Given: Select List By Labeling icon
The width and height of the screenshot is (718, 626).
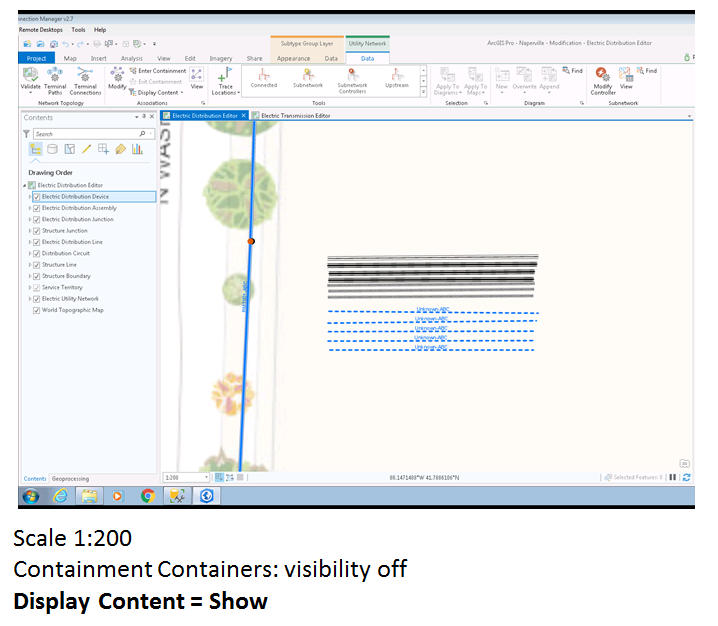Looking at the screenshot, I should (120, 149).
